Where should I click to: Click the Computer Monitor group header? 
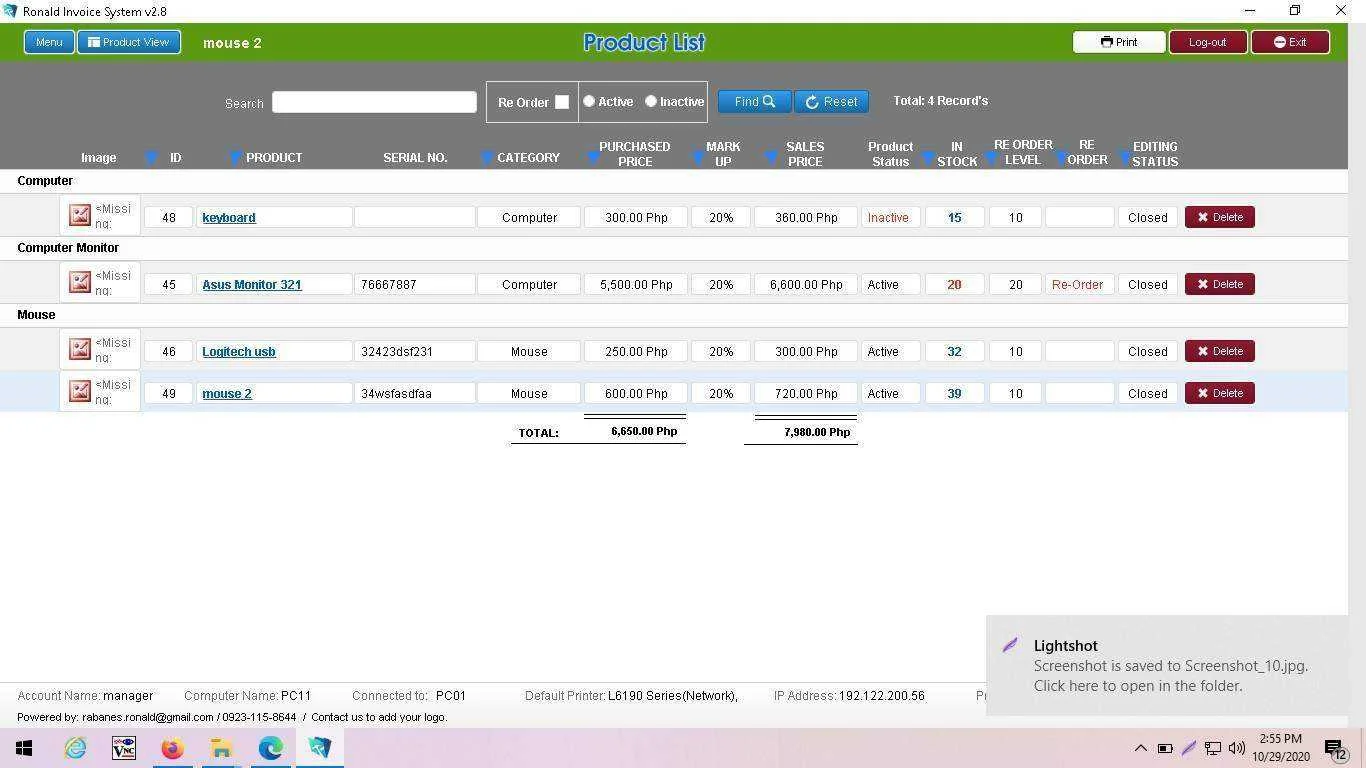point(68,247)
